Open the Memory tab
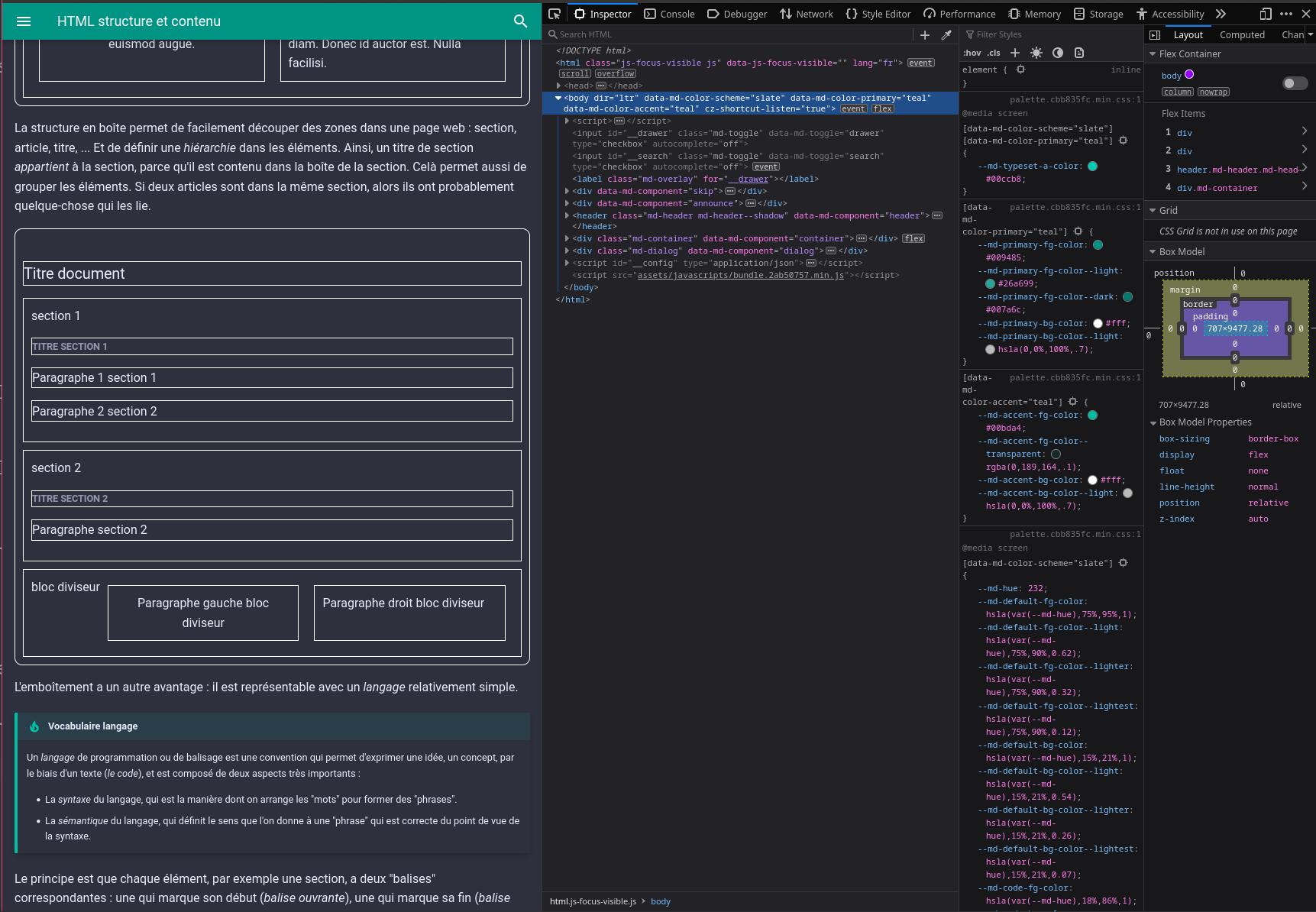This screenshot has width=1316, height=912. [x=1035, y=14]
